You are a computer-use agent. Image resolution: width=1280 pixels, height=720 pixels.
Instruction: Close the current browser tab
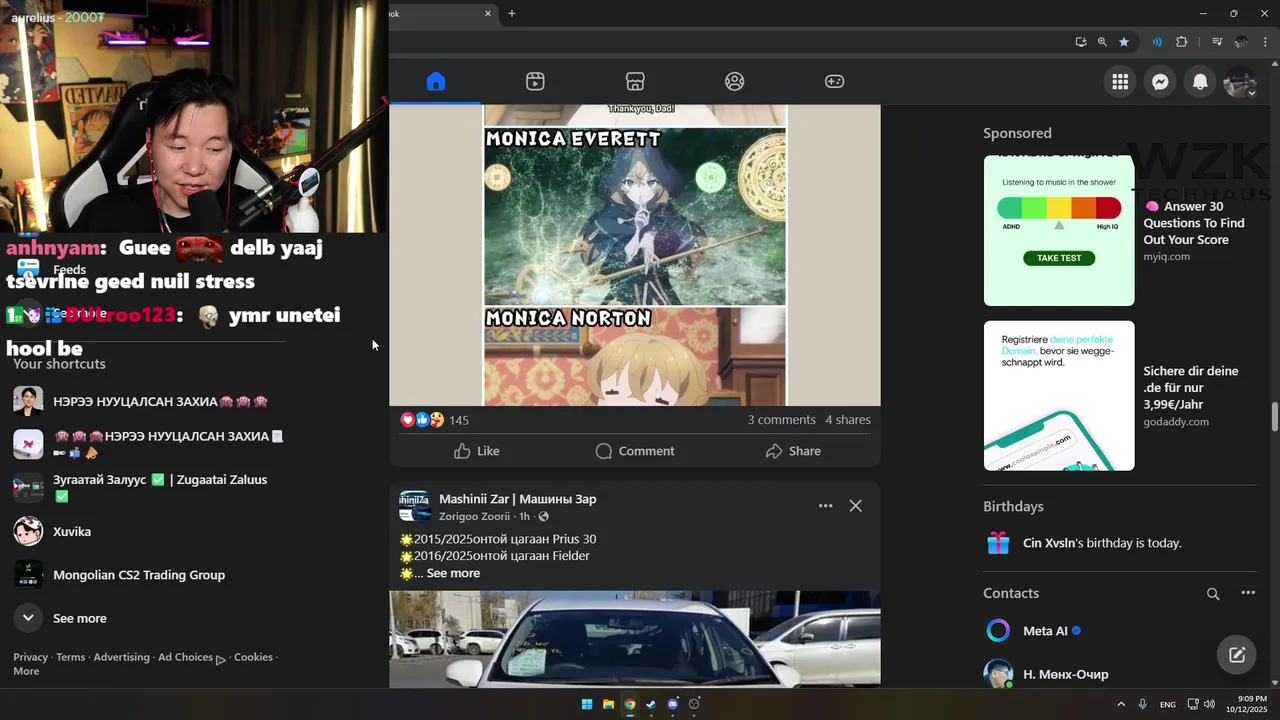click(488, 13)
